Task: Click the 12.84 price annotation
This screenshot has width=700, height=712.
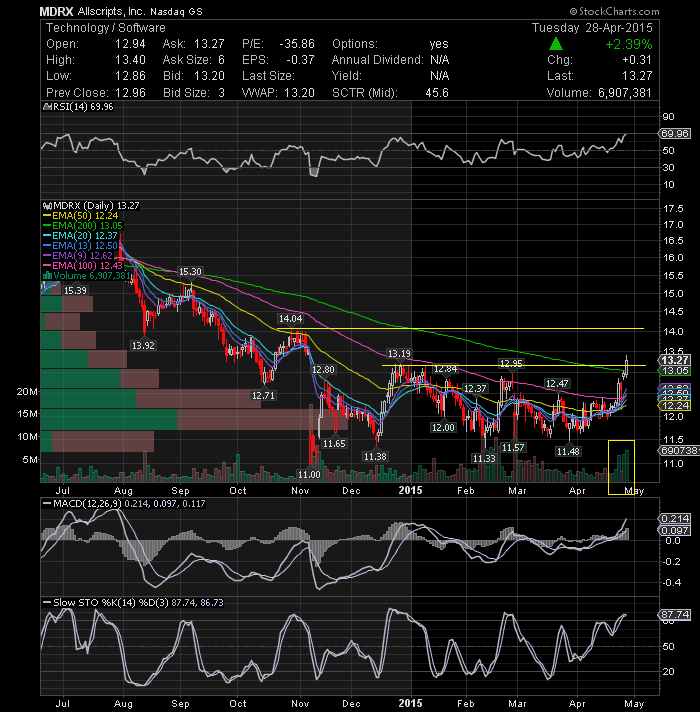Action: 445,369
